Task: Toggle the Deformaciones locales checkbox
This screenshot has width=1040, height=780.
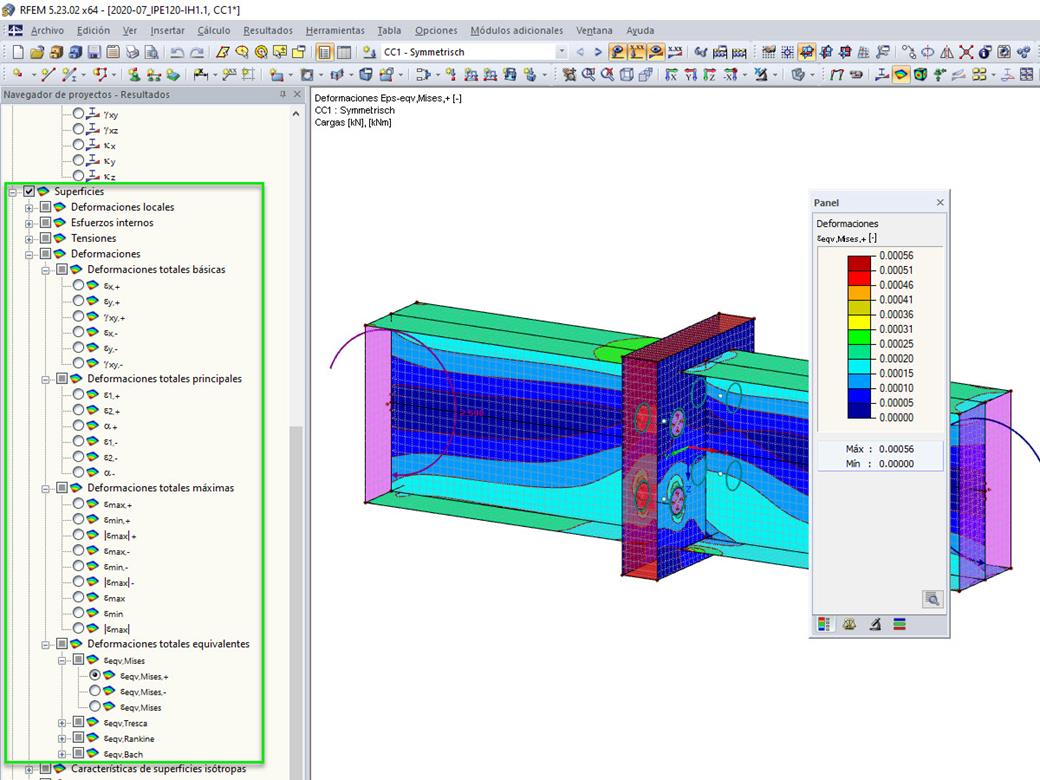Action: pyautogui.click(x=45, y=207)
